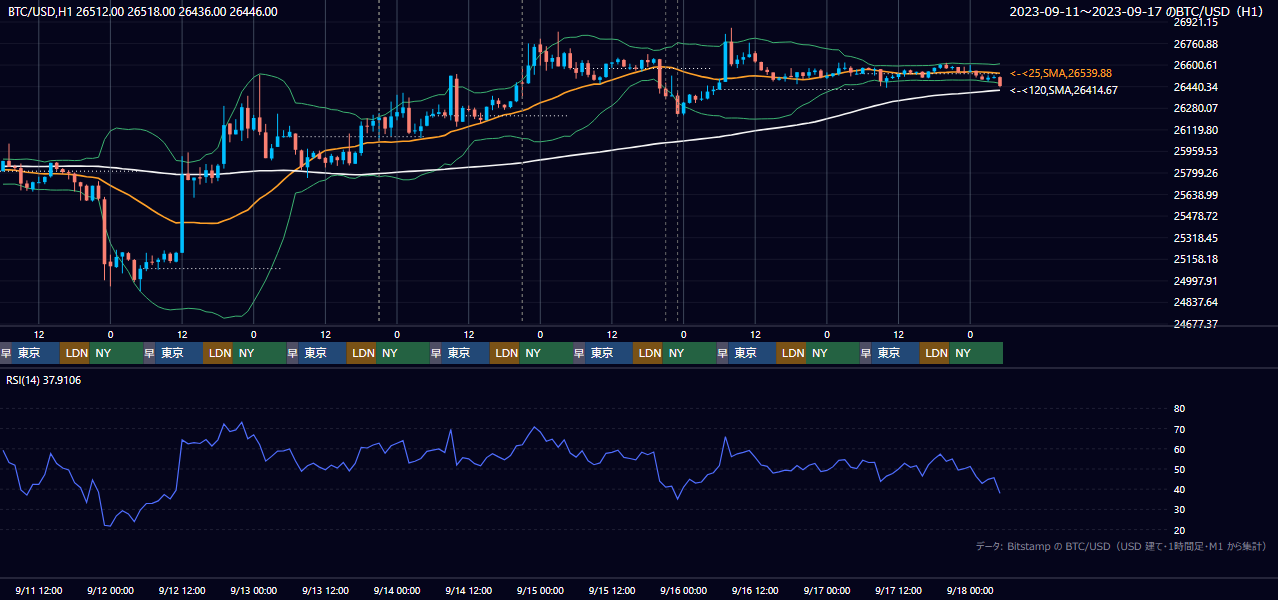Select time axis label 9/12 12:00
The image size is (1278, 600).
183,590
